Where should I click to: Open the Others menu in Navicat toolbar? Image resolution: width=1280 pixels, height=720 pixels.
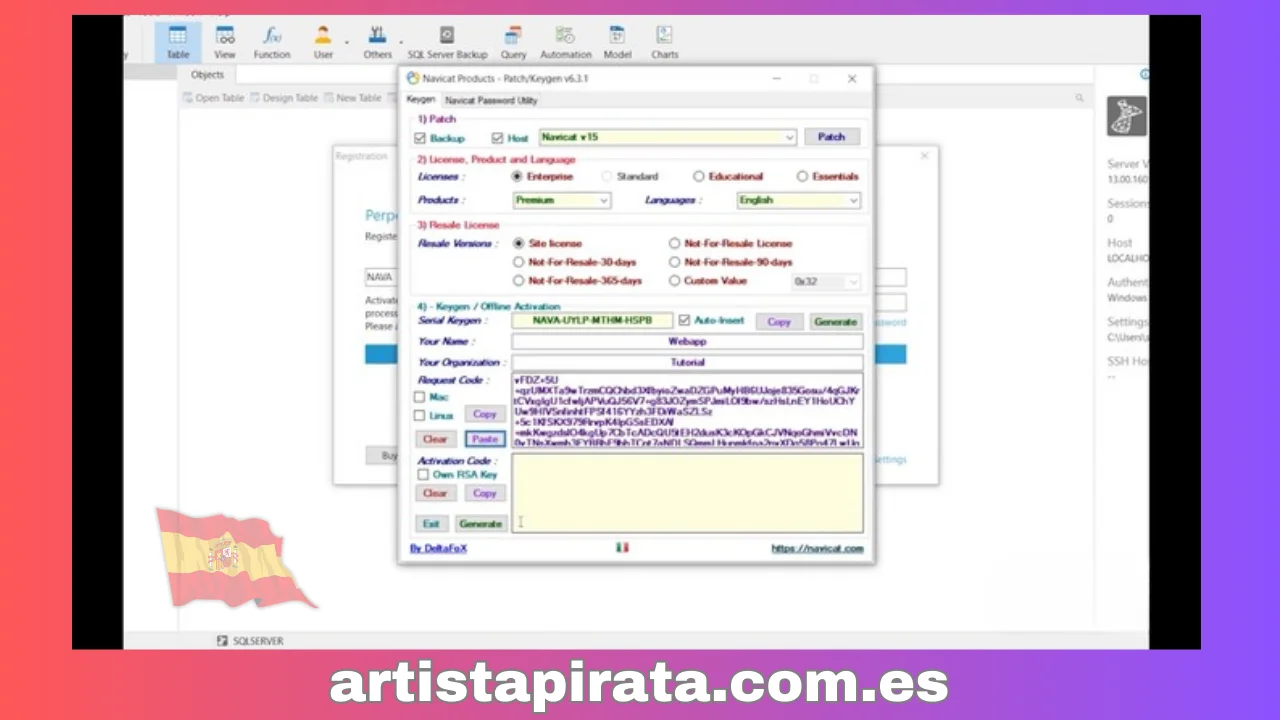coord(378,42)
